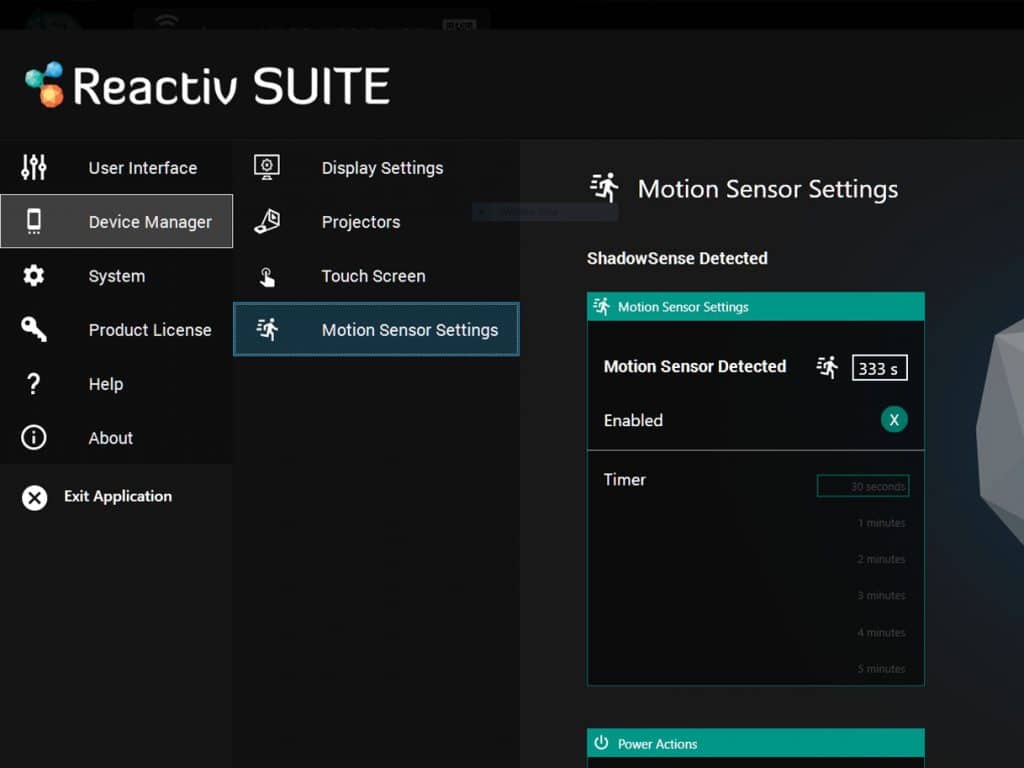1024x768 pixels.
Task: Select the Device Manager menu item
Action: [116, 221]
